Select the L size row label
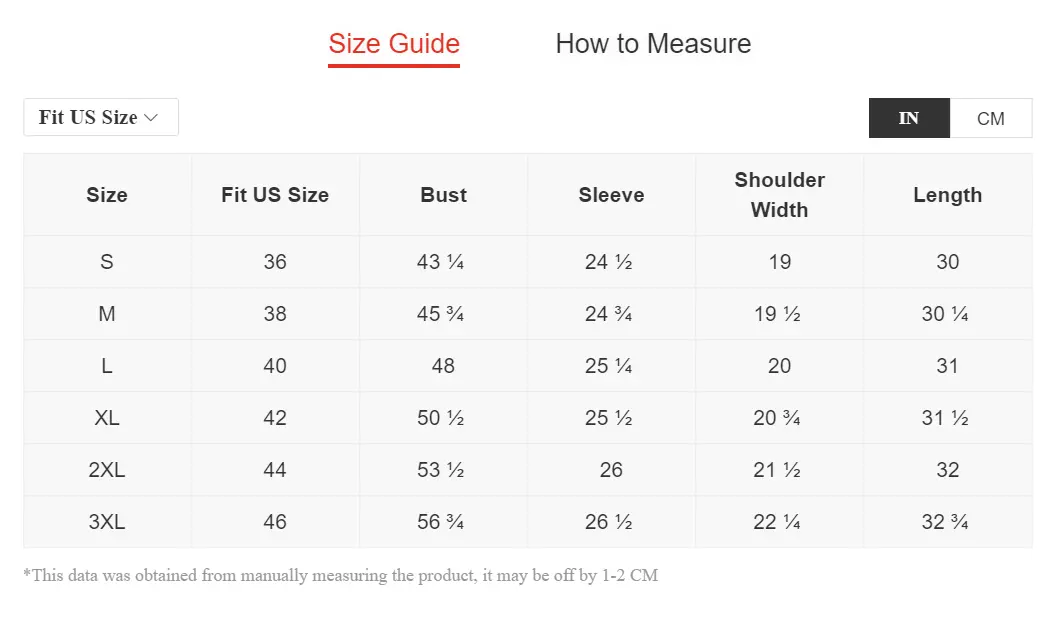Screen dimensions: 1053x623 107,366
